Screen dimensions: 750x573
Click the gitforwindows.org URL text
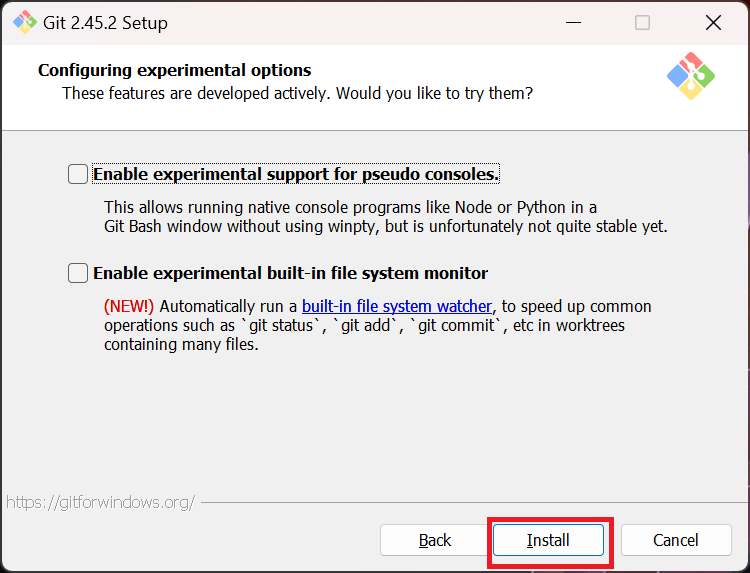point(100,502)
